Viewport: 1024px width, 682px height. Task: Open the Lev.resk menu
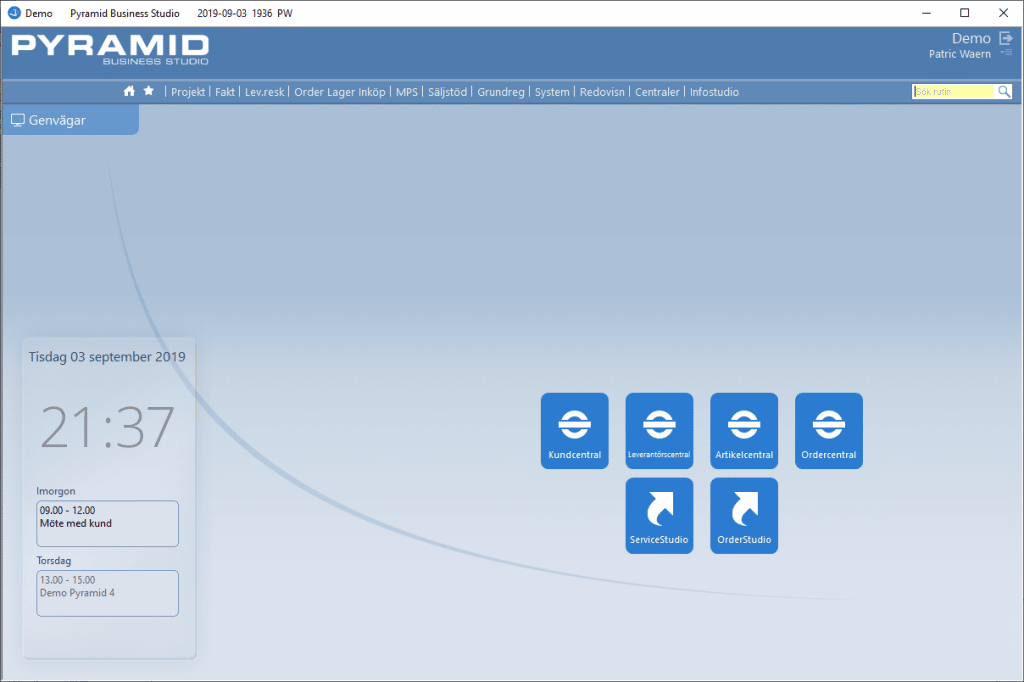tap(264, 92)
